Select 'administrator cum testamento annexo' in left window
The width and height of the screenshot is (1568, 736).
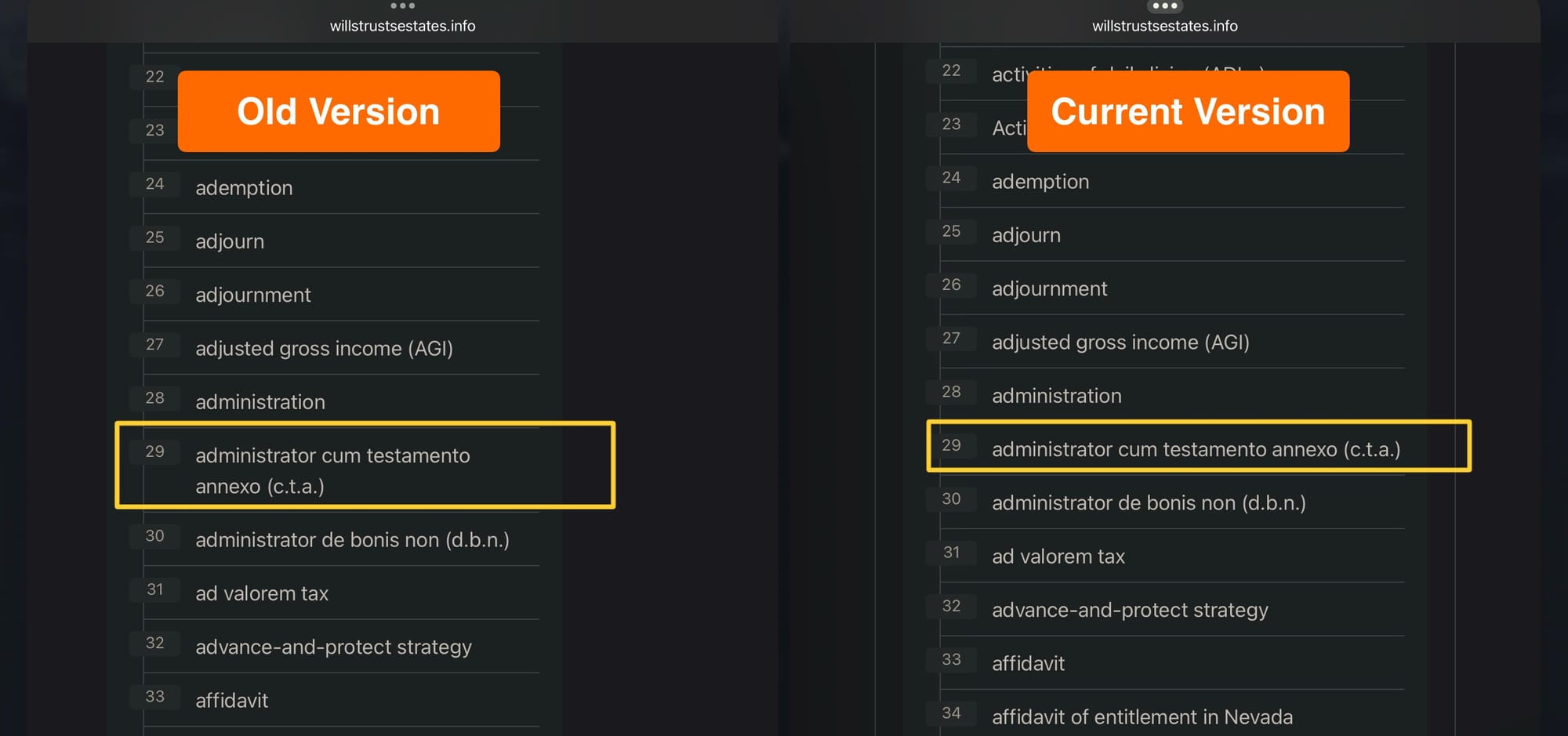click(332, 470)
